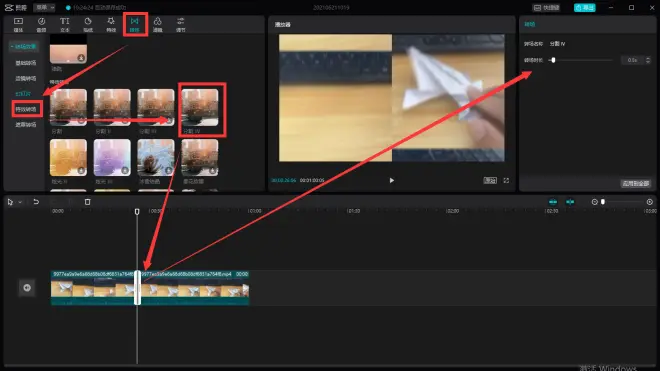The width and height of the screenshot is (660, 371).
Task: Toggle the main track magnet snapping icon
Action: [553, 202]
